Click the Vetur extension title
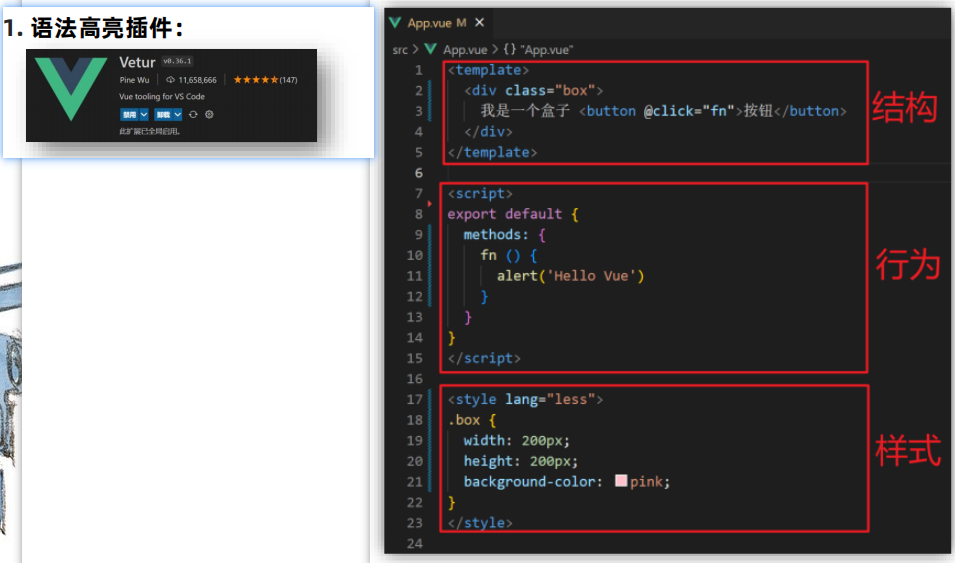 coord(137,62)
